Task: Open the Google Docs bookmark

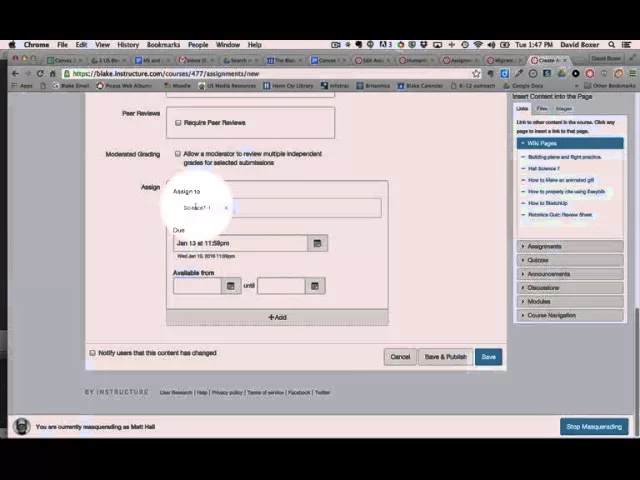Action: (523, 86)
